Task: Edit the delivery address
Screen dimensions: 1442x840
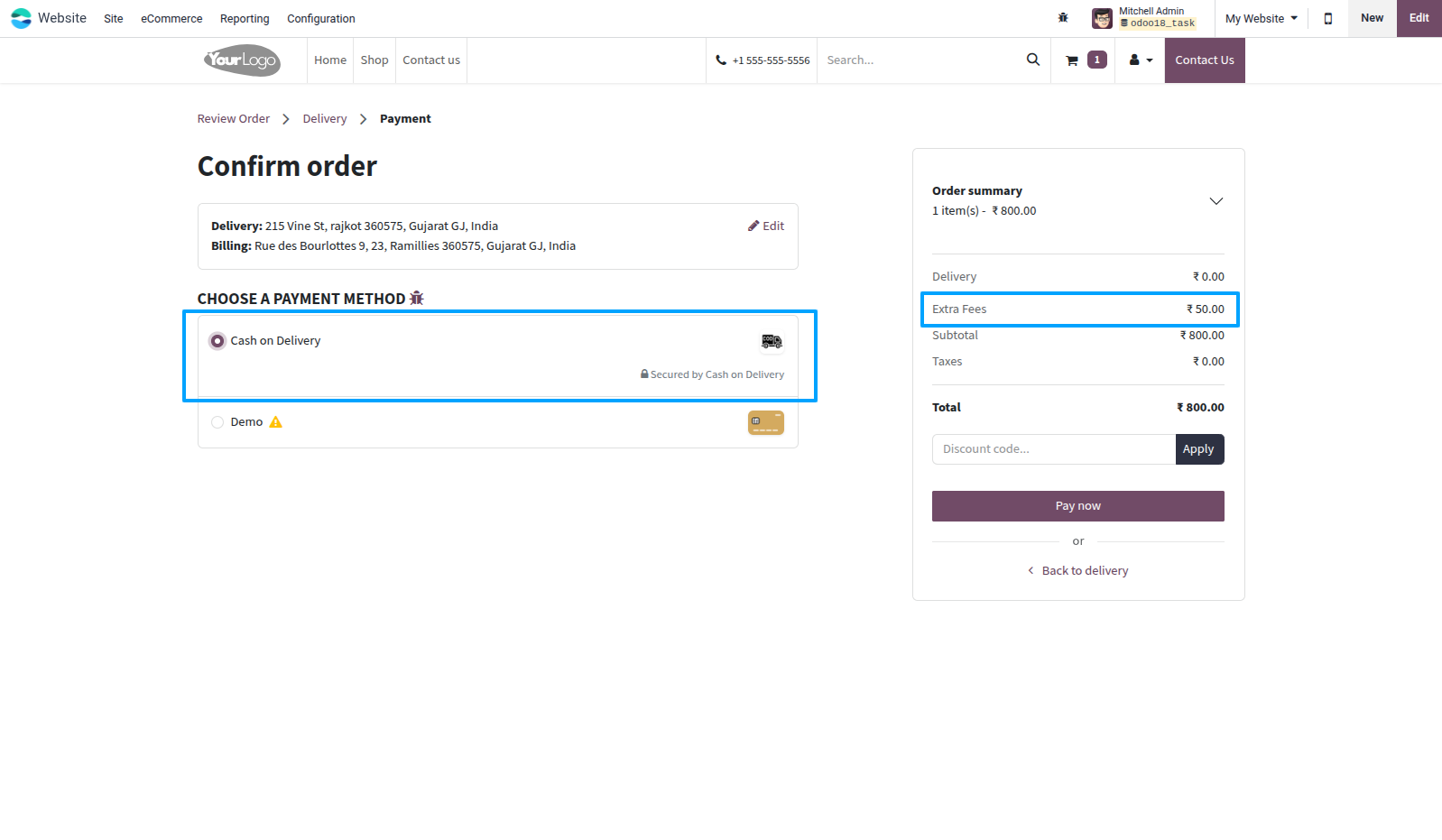Action: (766, 226)
